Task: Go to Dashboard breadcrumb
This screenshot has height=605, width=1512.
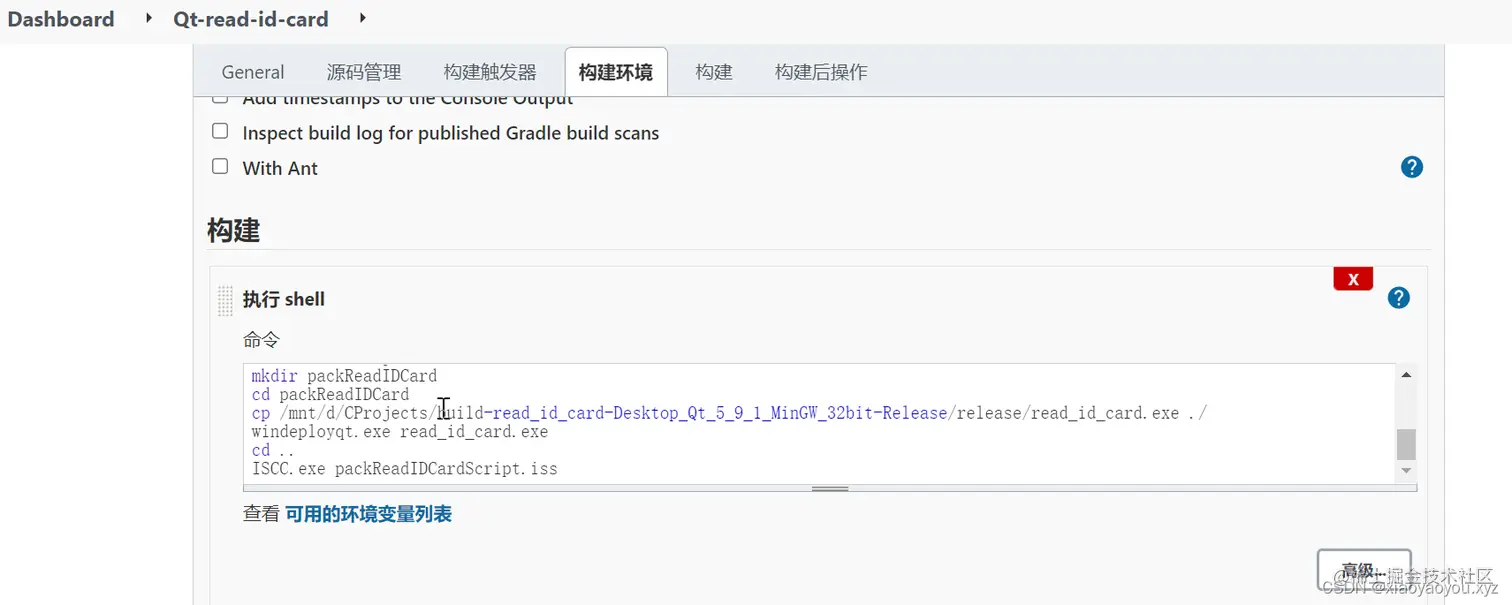Action: coord(61,19)
